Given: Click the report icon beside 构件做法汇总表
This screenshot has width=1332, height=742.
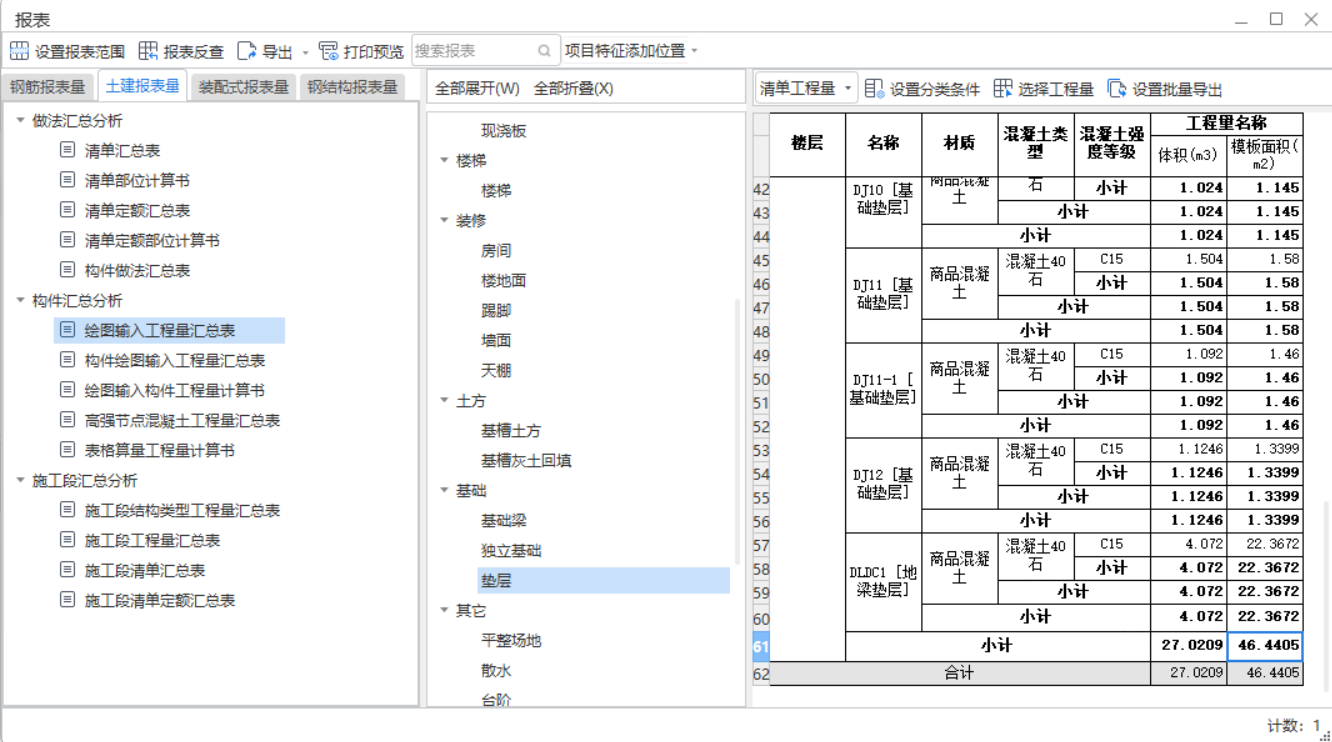Looking at the screenshot, I should tap(67, 270).
